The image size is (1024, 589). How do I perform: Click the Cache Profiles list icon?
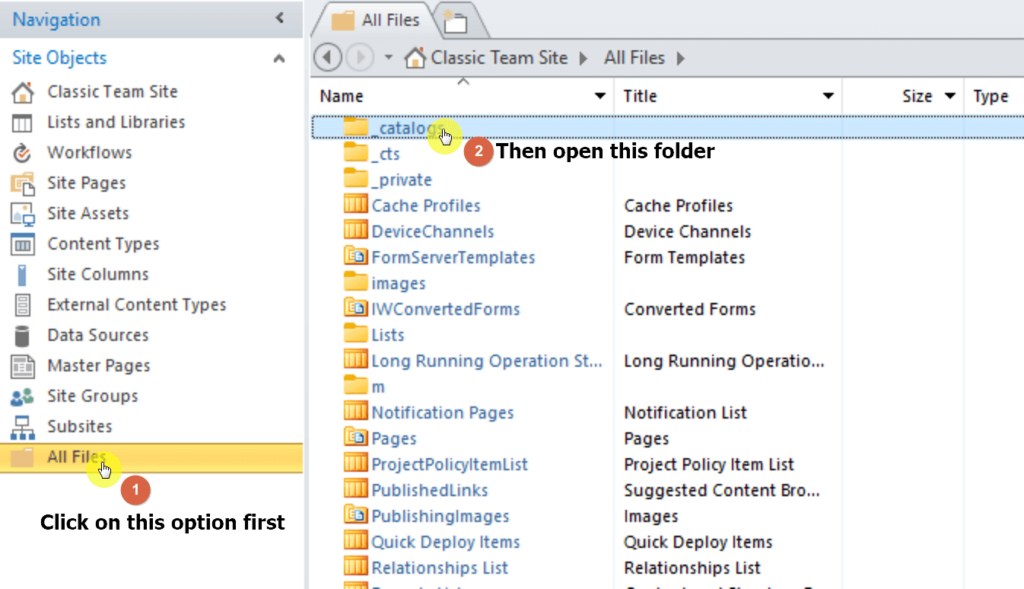tap(356, 204)
